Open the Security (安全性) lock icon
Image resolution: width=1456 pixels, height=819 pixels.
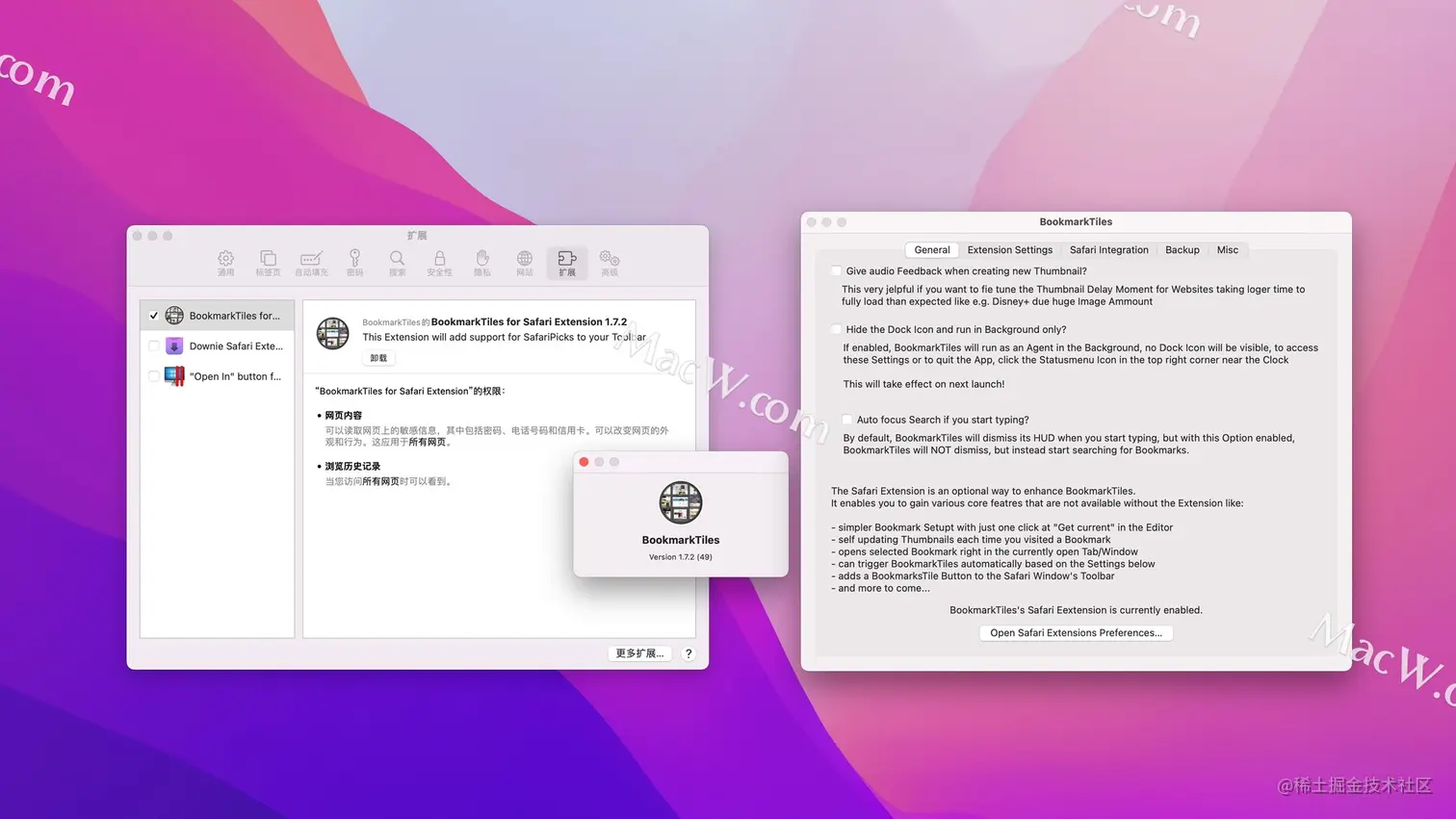pyautogui.click(x=439, y=263)
